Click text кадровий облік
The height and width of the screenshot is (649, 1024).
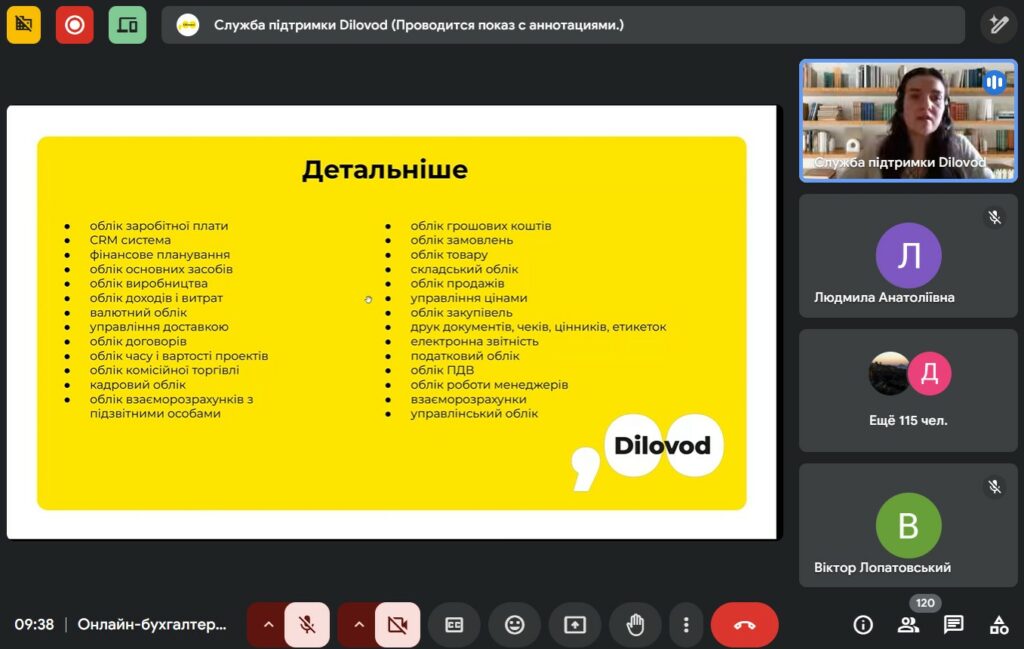coord(138,384)
